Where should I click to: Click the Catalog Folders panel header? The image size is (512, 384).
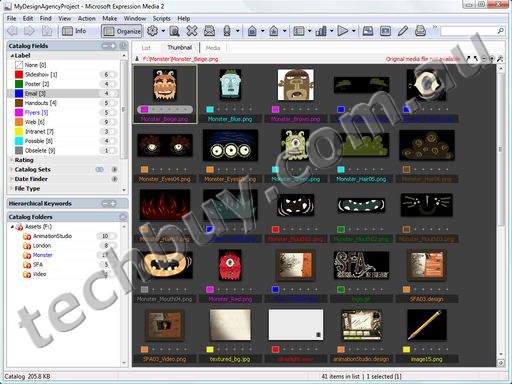pos(67,217)
